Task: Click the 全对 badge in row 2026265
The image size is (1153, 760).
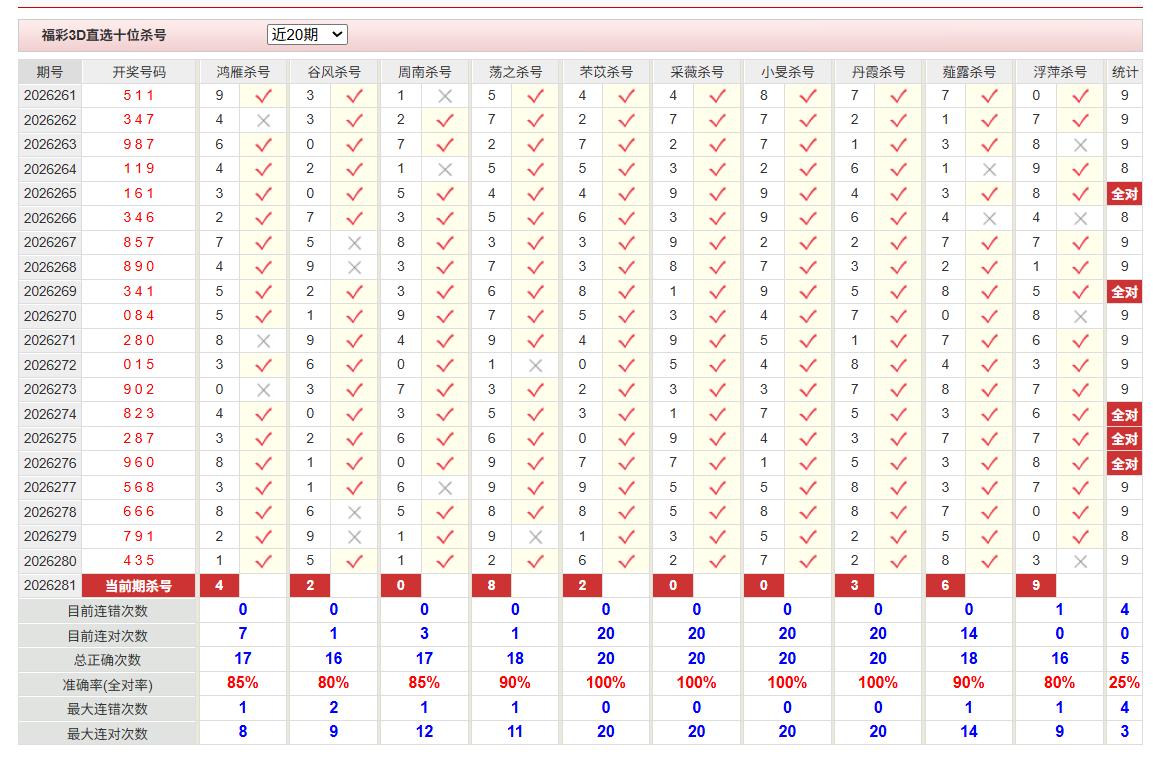Action: tap(1124, 194)
